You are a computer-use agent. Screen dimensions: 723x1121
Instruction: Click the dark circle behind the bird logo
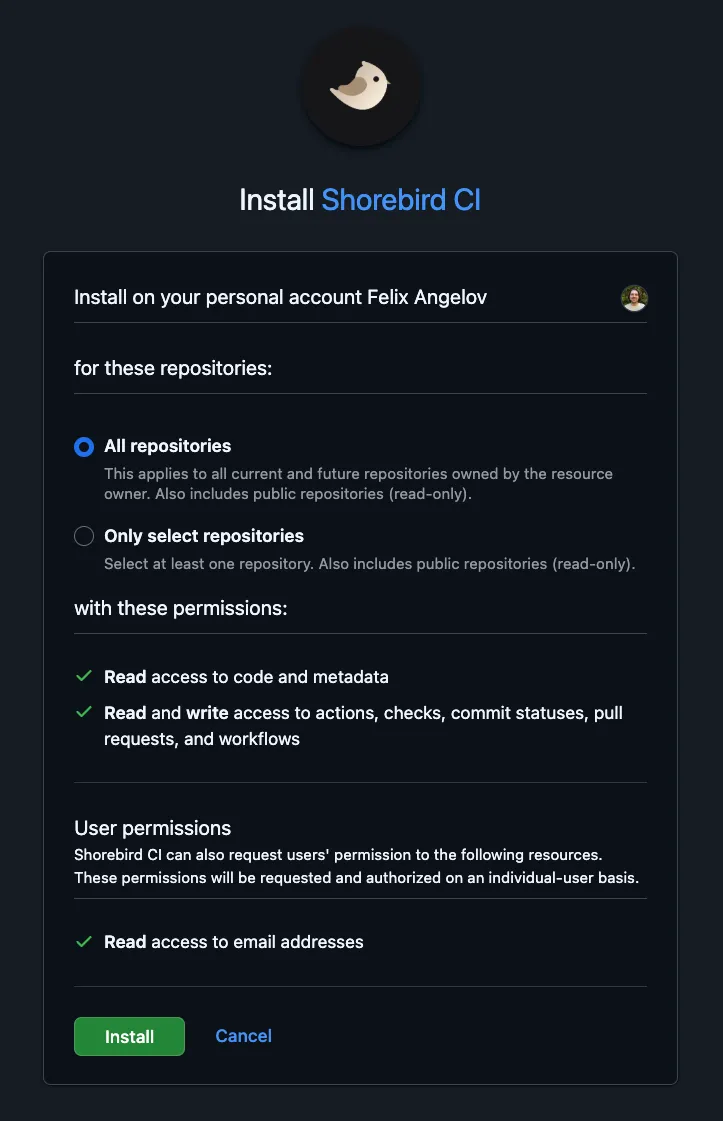[361, 88]
